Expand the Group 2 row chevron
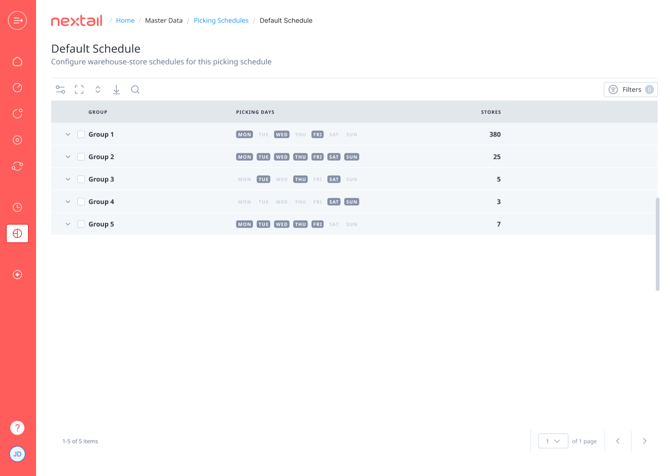670x476 pixels. [68, 157]
